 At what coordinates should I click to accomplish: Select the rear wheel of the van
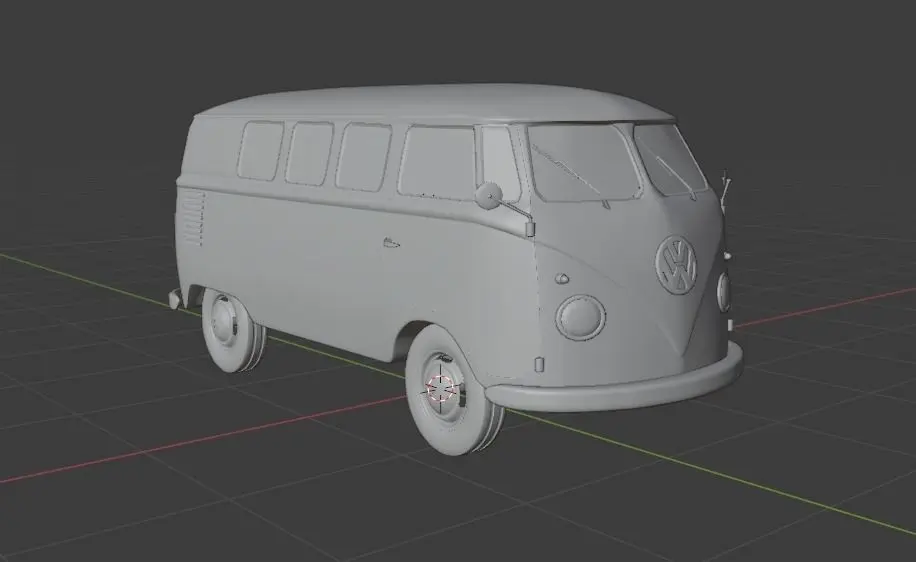coord(233,329)
